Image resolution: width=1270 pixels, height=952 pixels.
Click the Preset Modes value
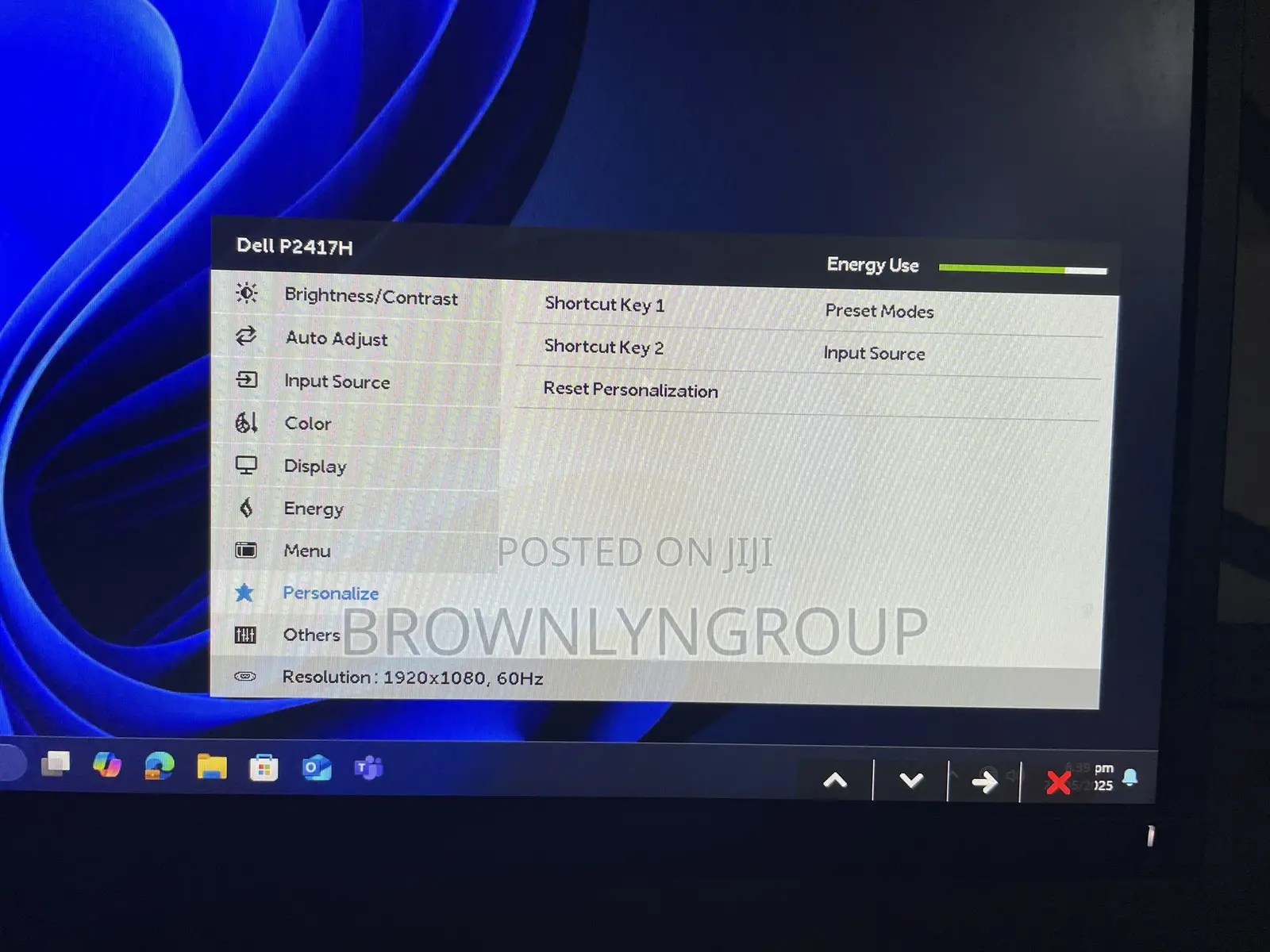click(x=879, y=311)
